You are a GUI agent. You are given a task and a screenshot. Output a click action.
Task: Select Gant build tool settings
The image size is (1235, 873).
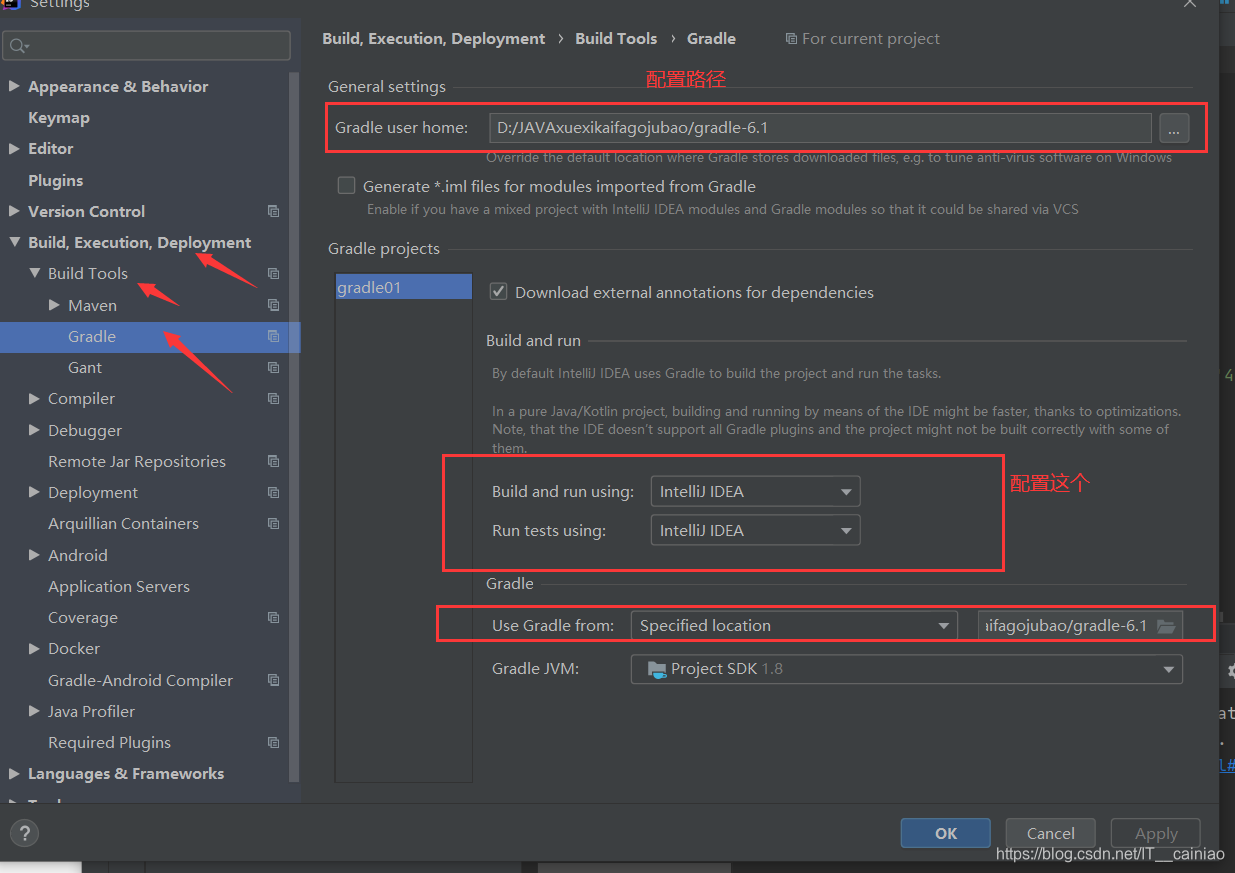coord(85,367)
